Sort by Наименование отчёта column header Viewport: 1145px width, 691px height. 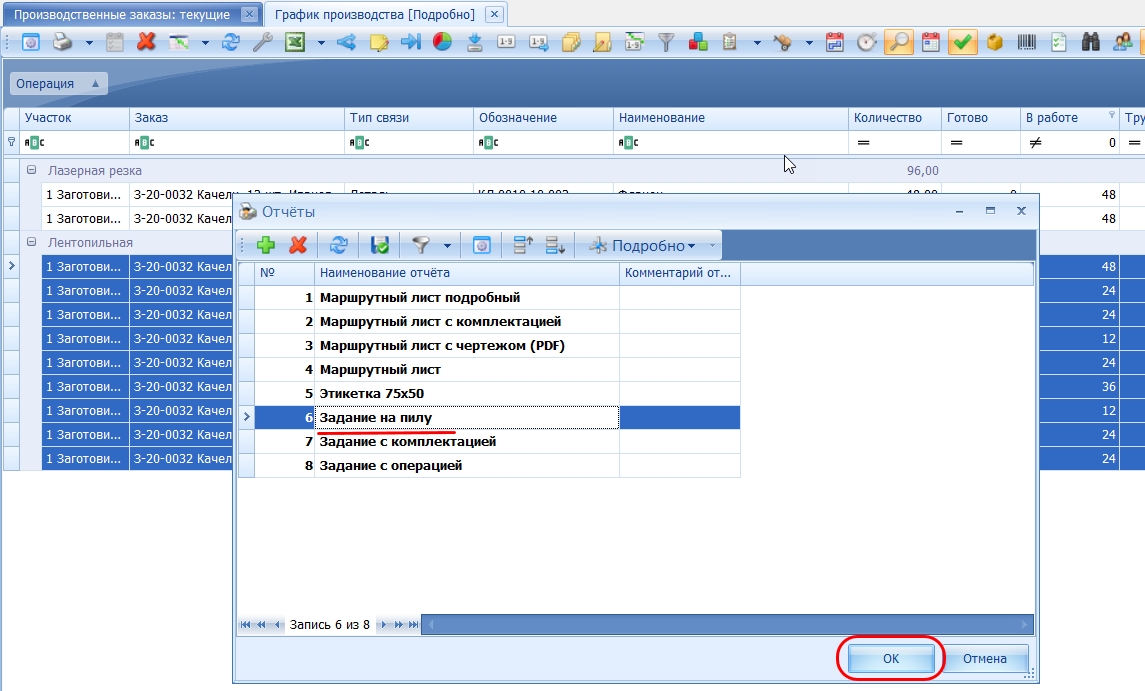coord(467,273)
